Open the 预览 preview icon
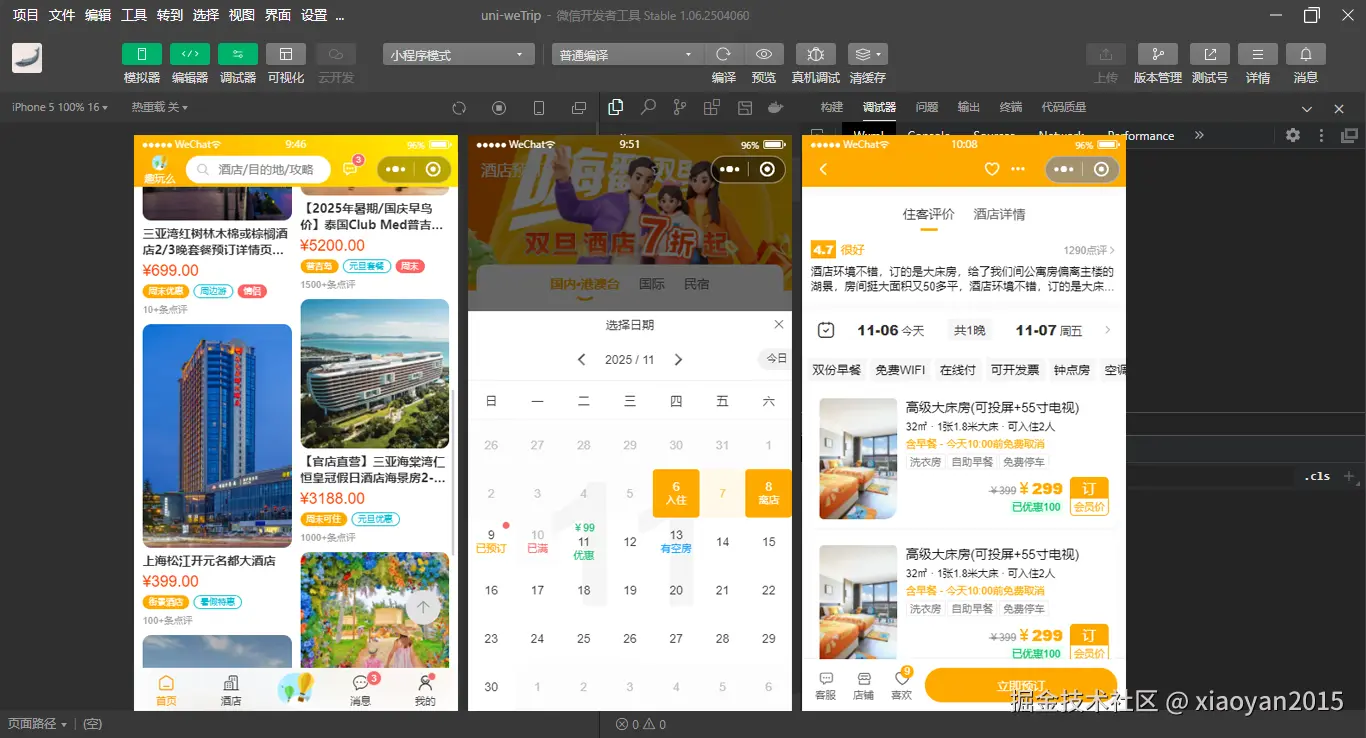The width and height of the screenshot is (1366, 738). [763, 53]
